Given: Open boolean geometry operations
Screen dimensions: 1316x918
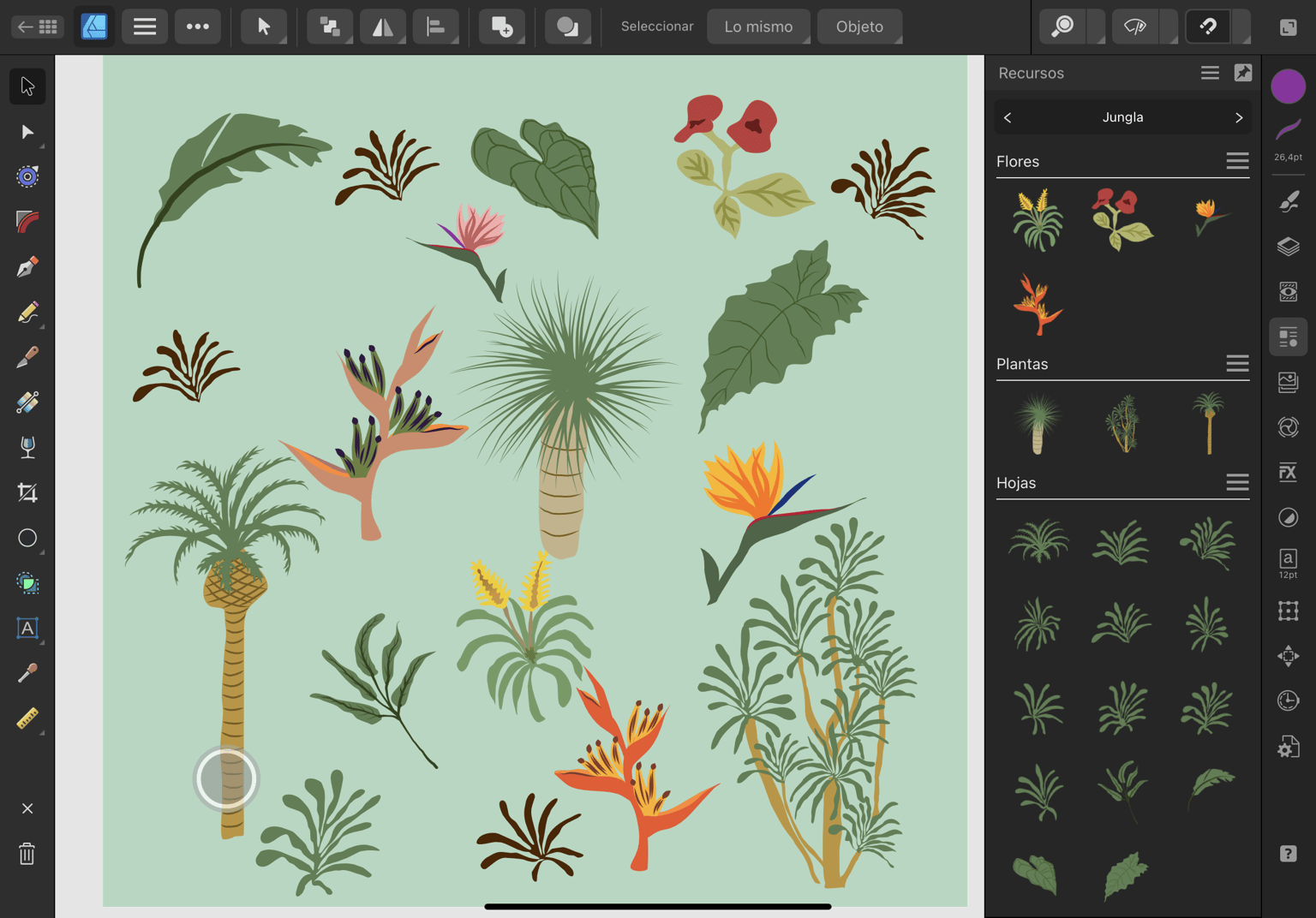Looking at the screenshot, I should point(568,27).
